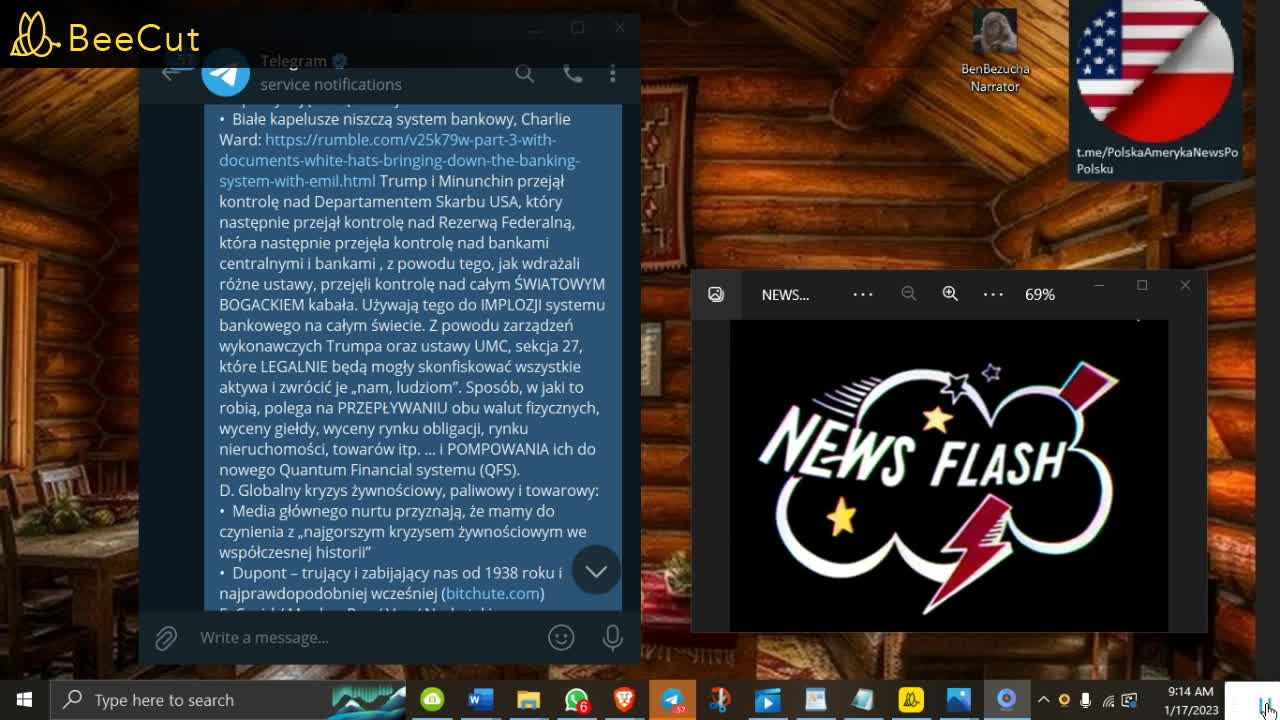Click the system tray microphone icon
The width and height of the screenshot is (1280, 720).
1085,700
